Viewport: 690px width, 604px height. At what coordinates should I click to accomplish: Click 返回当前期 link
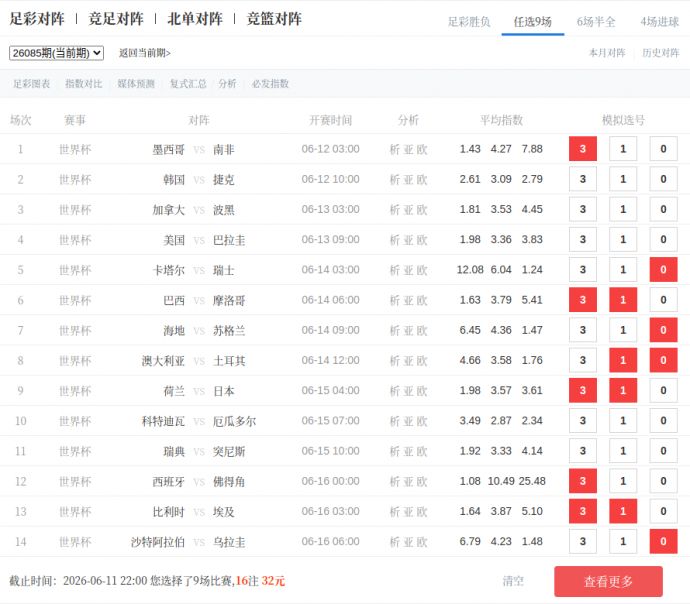(x=144, y=53)
